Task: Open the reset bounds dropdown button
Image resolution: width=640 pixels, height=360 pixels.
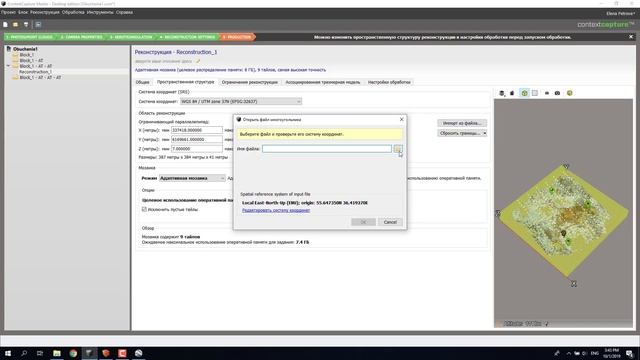Action: tap(462, 133)
